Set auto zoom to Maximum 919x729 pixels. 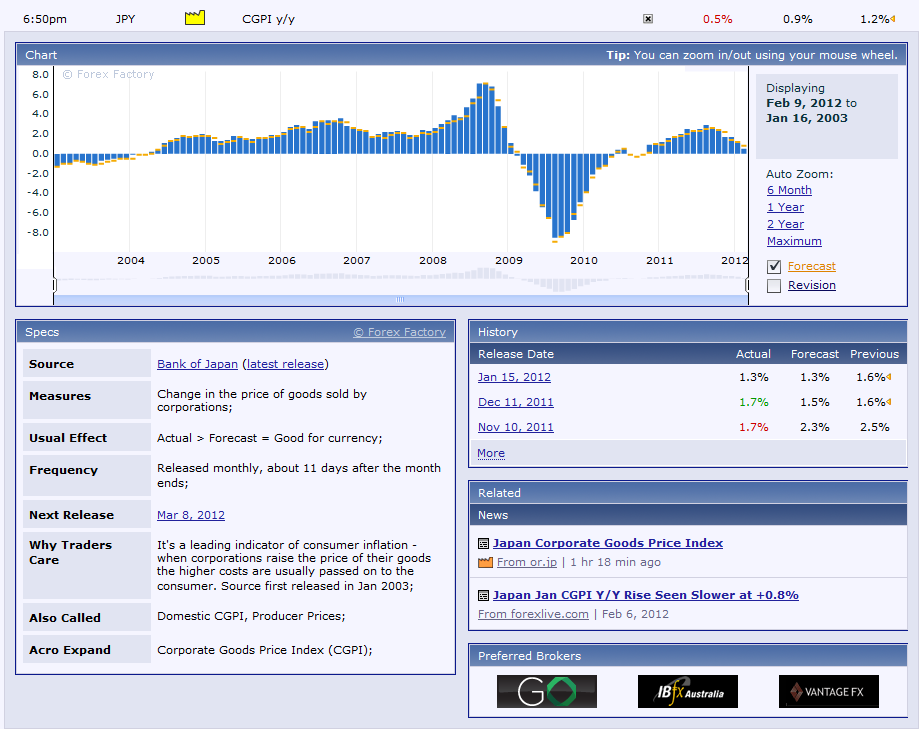pyautogui.click(x=794, y=241)
